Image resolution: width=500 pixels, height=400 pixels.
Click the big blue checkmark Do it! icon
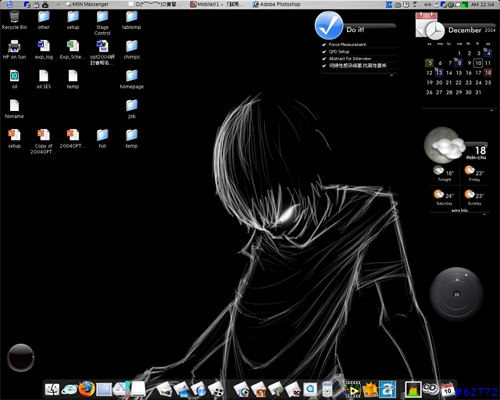pyautogui.click(x=329, y=25)
